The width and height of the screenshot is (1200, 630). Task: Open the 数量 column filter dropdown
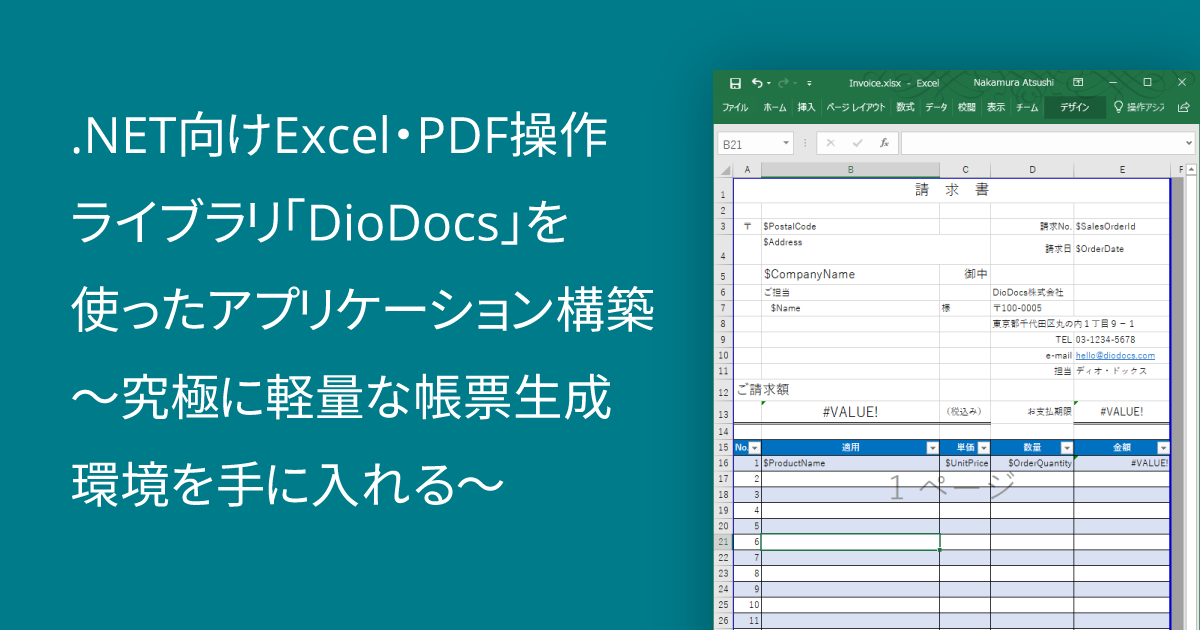(1066, 448)
